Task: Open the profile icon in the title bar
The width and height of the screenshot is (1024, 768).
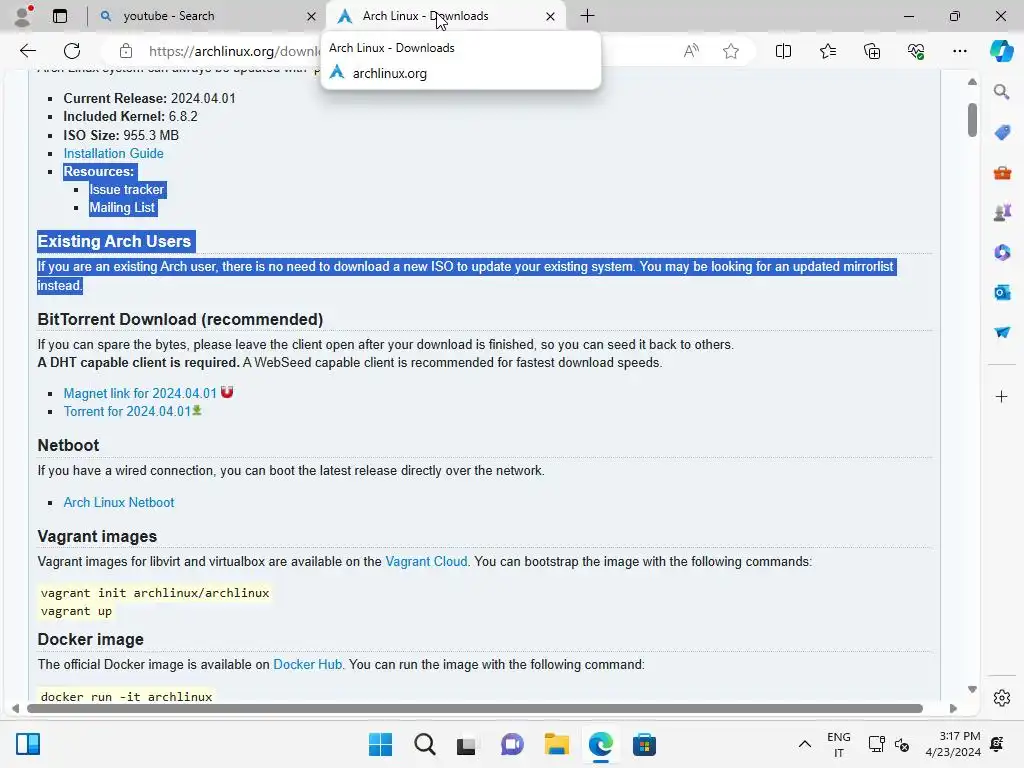Action: [24, 16]
